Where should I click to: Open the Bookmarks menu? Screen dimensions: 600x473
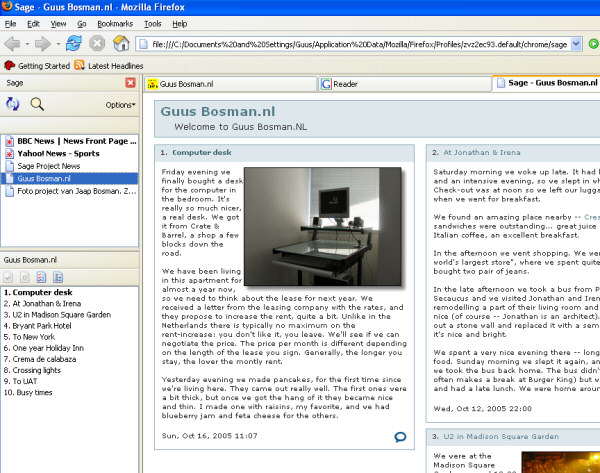point(115,24)
